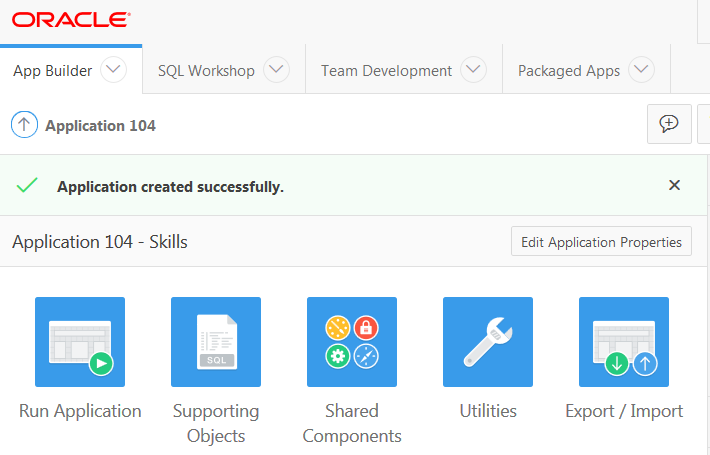Click the Shared Components label
The image size is (710, 455).
click(x=352, y=423)
